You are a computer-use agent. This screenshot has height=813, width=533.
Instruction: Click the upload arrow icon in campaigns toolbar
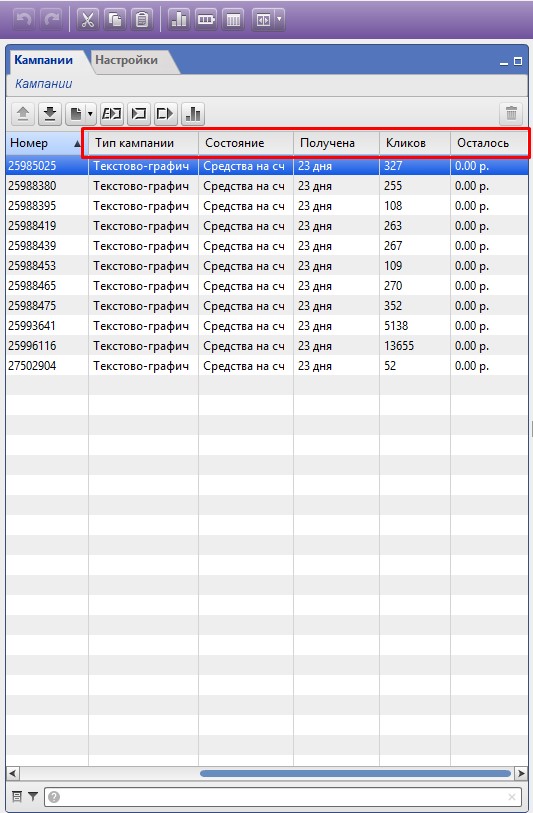pos(23,114)
